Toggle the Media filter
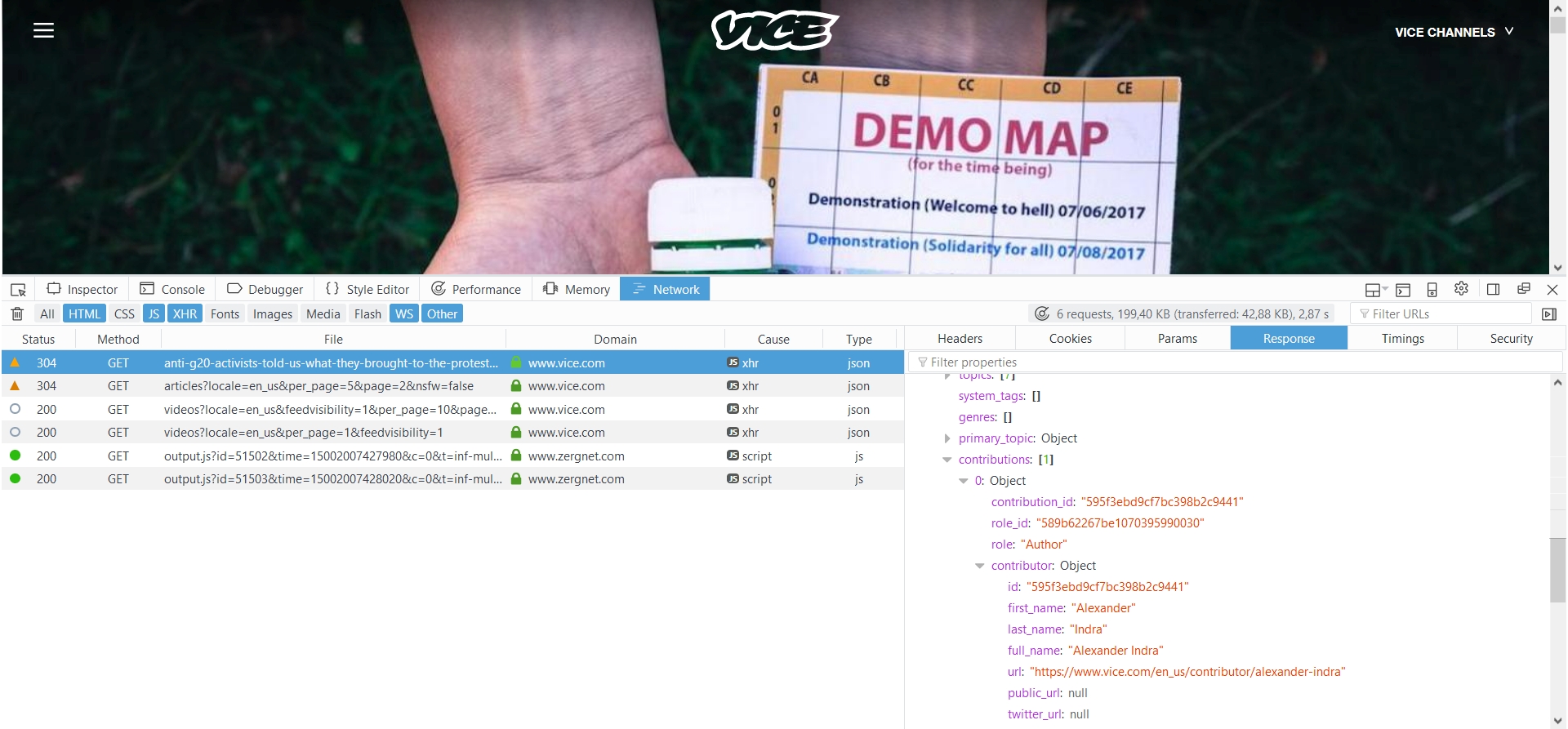The height and width of the screenshot is (729, 1568). tap(323, 314)
